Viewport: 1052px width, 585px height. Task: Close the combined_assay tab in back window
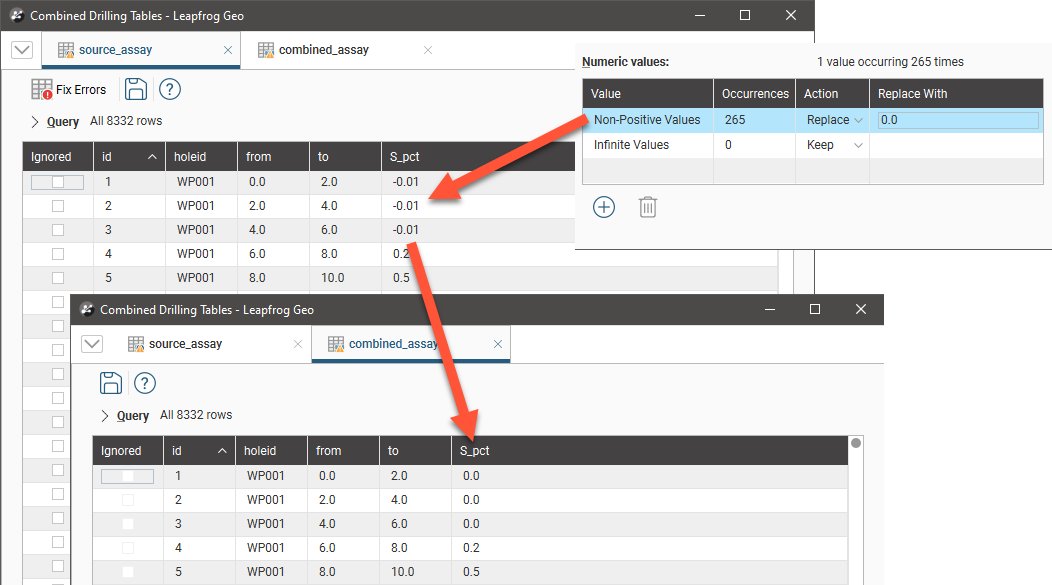427,50
